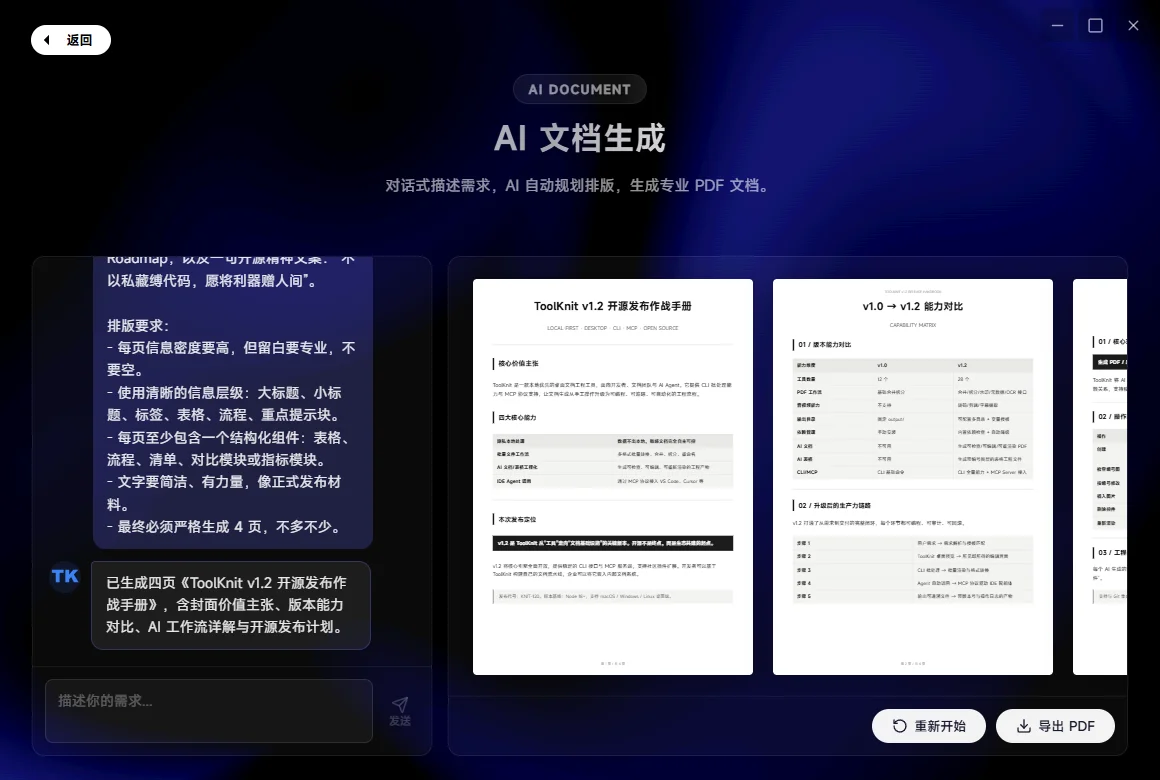1160x780 pixels.
Task: Click the restart circular arrow icon
Action: tap(900, 726)
